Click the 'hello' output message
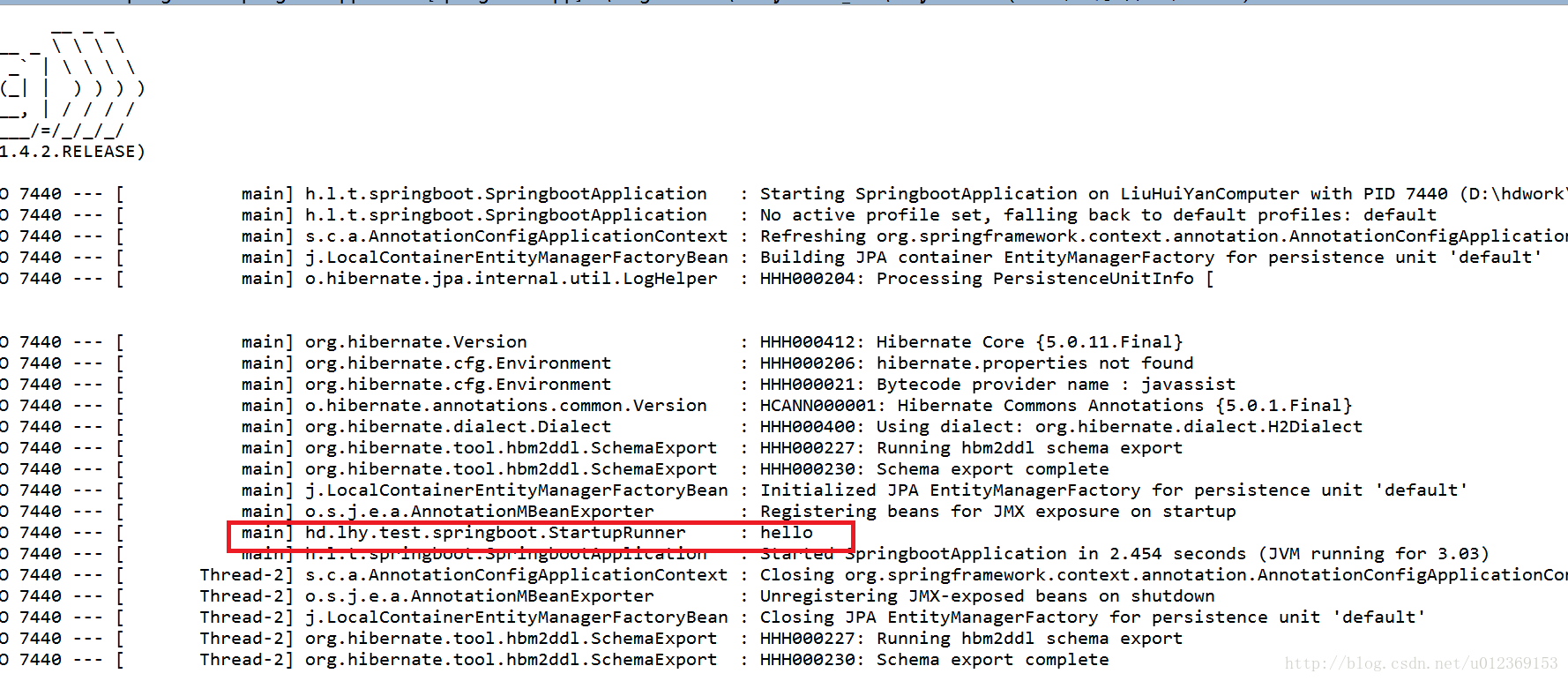 pos(787,533)
